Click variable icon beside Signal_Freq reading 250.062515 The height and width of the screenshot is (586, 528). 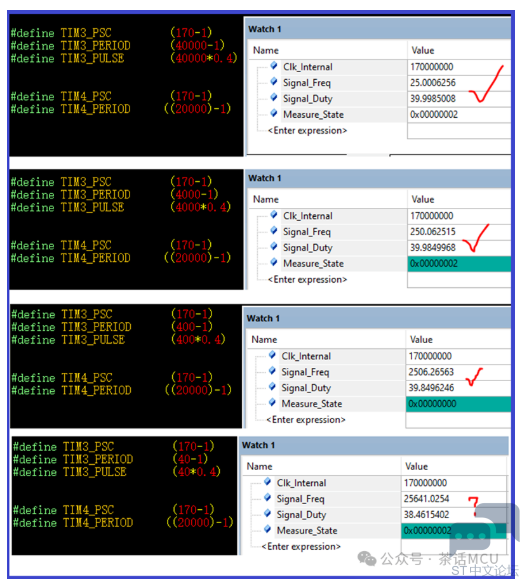click(x=274, y=231)
